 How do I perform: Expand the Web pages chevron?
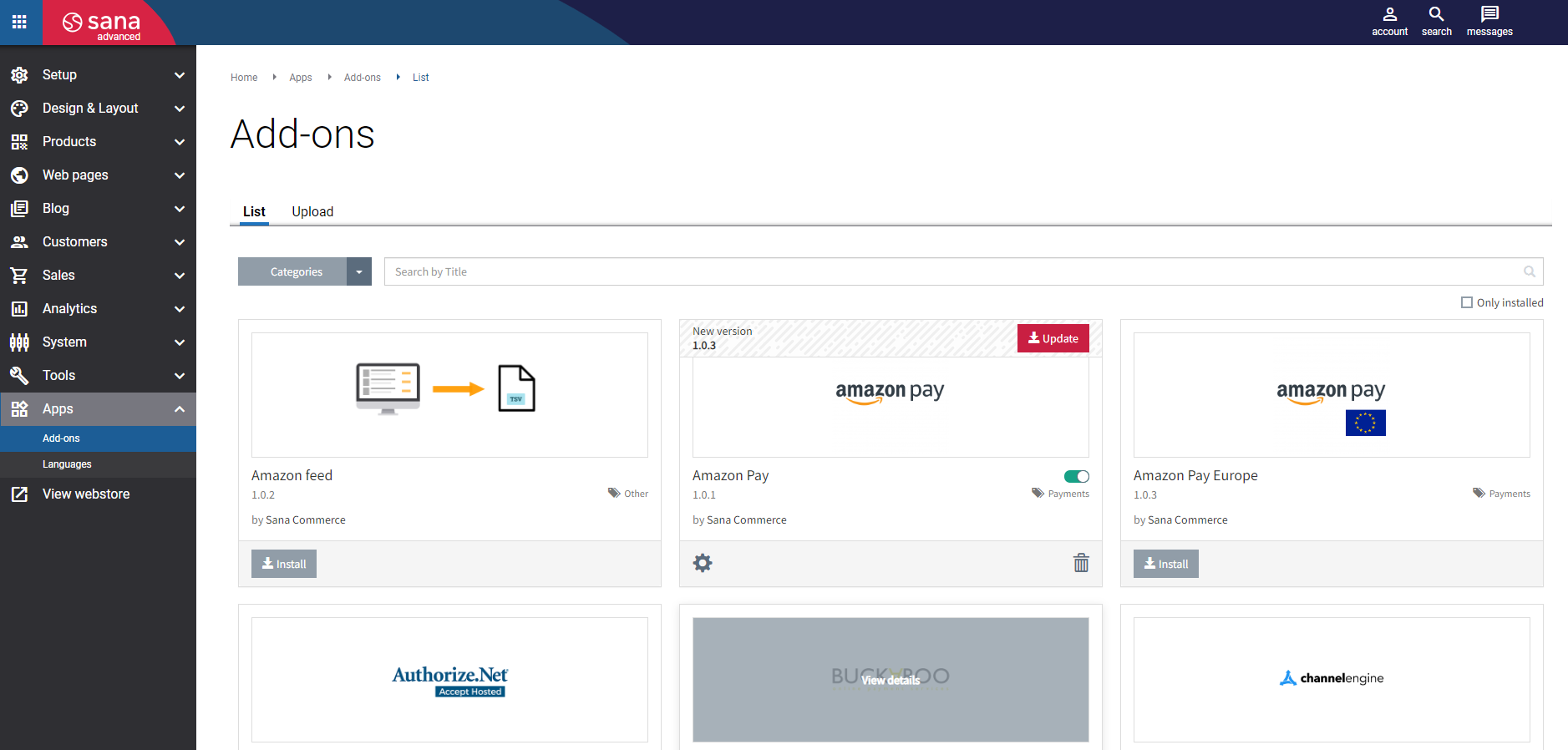click(x=180, y=175)
